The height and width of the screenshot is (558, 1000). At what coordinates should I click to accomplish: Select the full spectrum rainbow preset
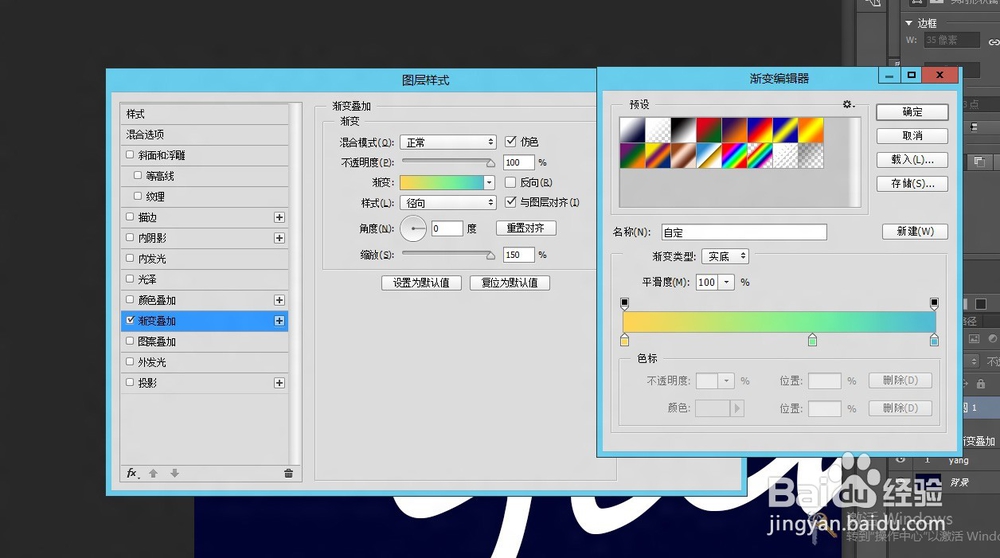734,156
